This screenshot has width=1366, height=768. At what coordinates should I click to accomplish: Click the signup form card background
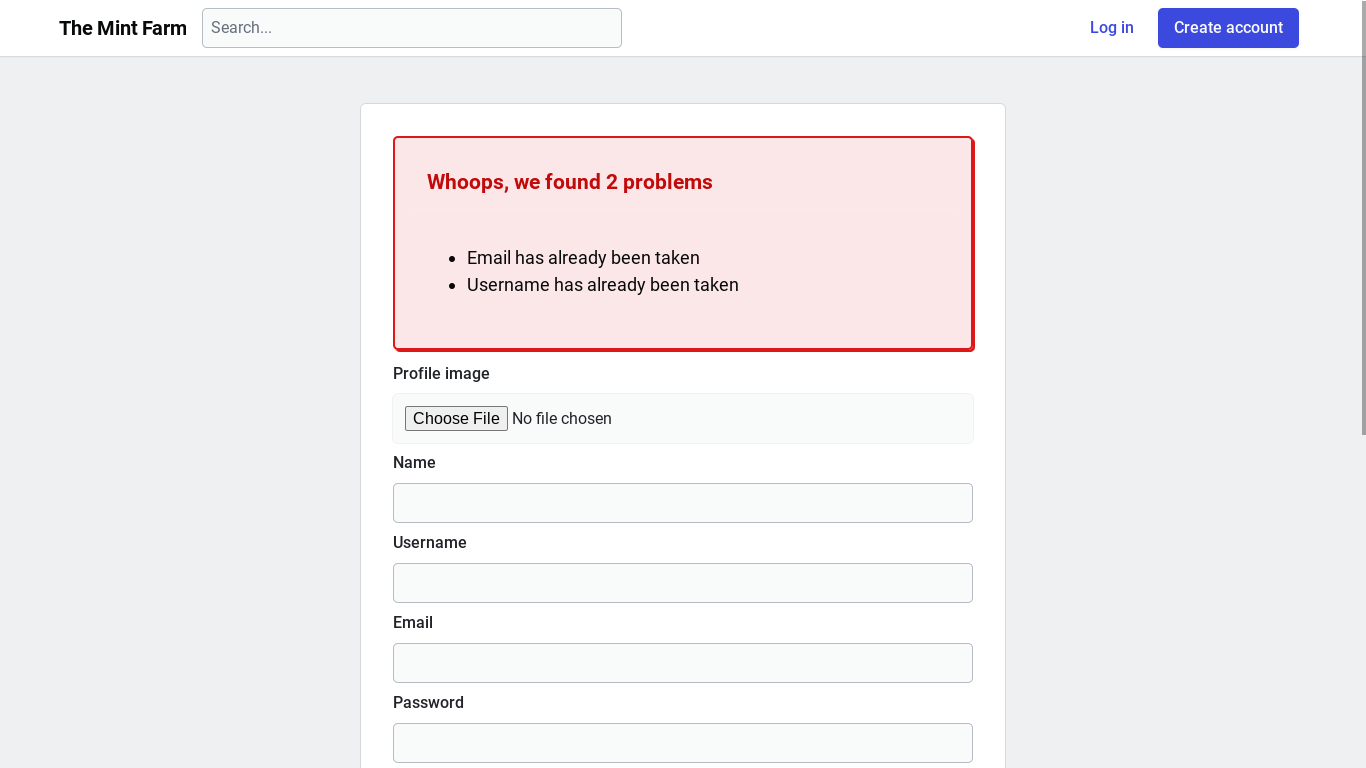click(683, 120)
